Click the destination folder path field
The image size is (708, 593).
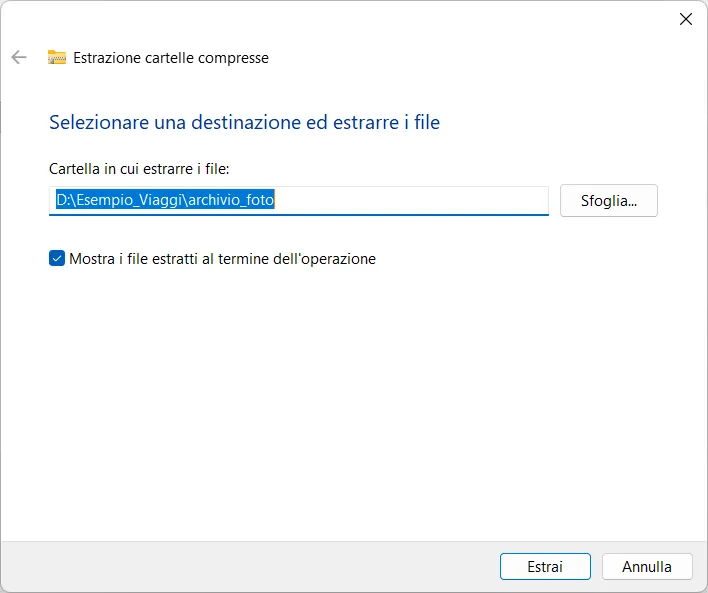click(x=298, y=200)
